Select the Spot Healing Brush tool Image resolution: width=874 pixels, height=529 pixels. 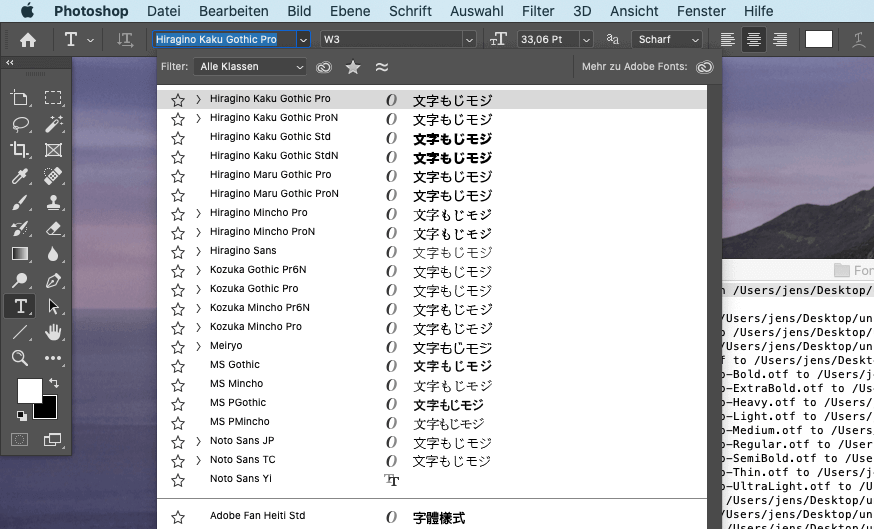[53, 176]
